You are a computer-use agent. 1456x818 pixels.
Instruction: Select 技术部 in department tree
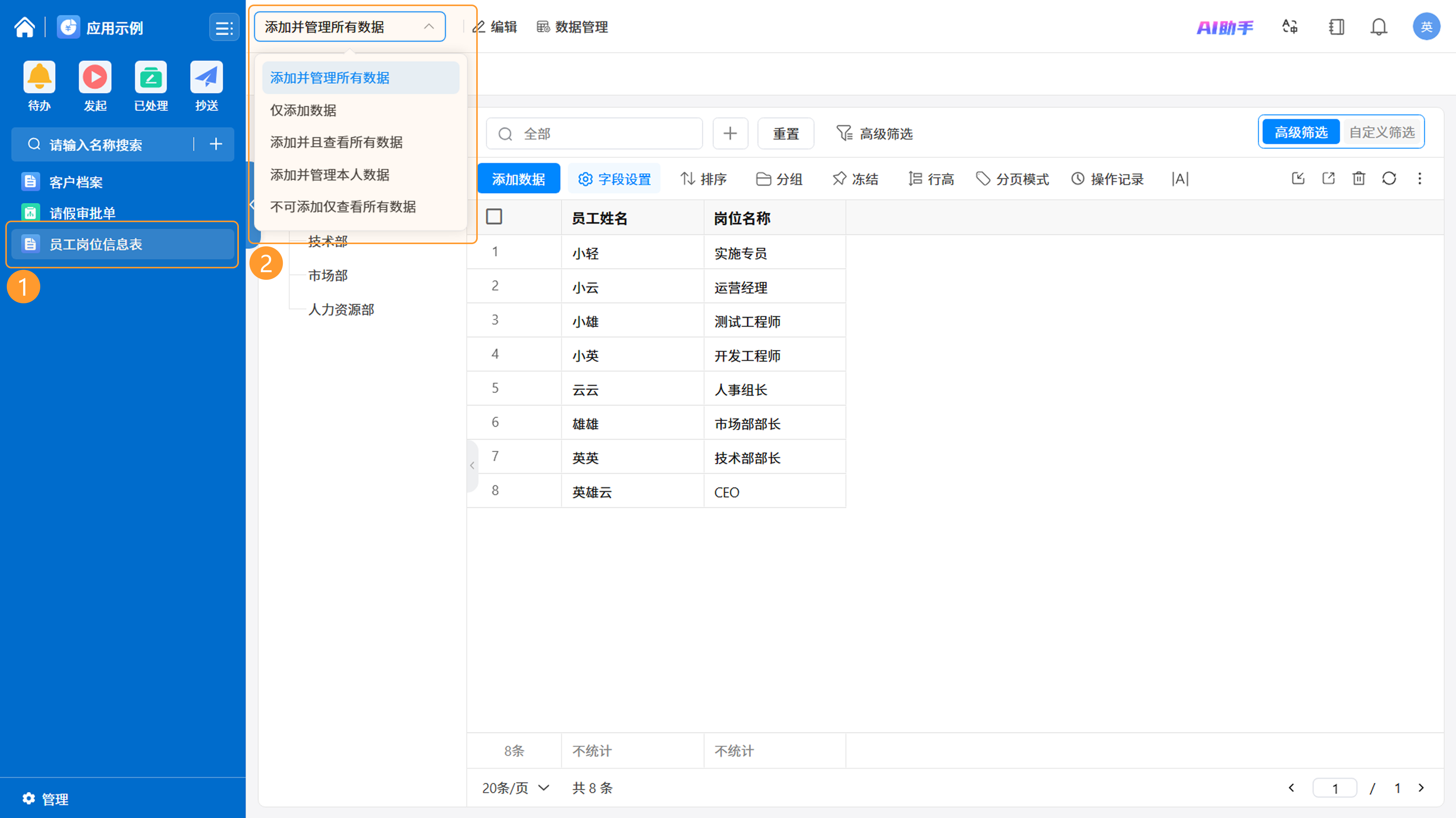[x=328, y=241]
